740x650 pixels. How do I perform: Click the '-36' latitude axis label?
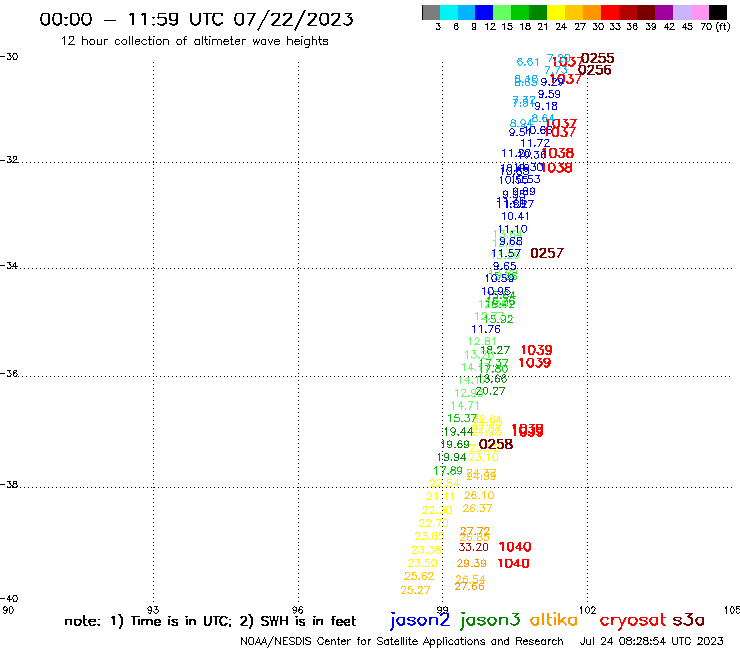tap(9, 374)
